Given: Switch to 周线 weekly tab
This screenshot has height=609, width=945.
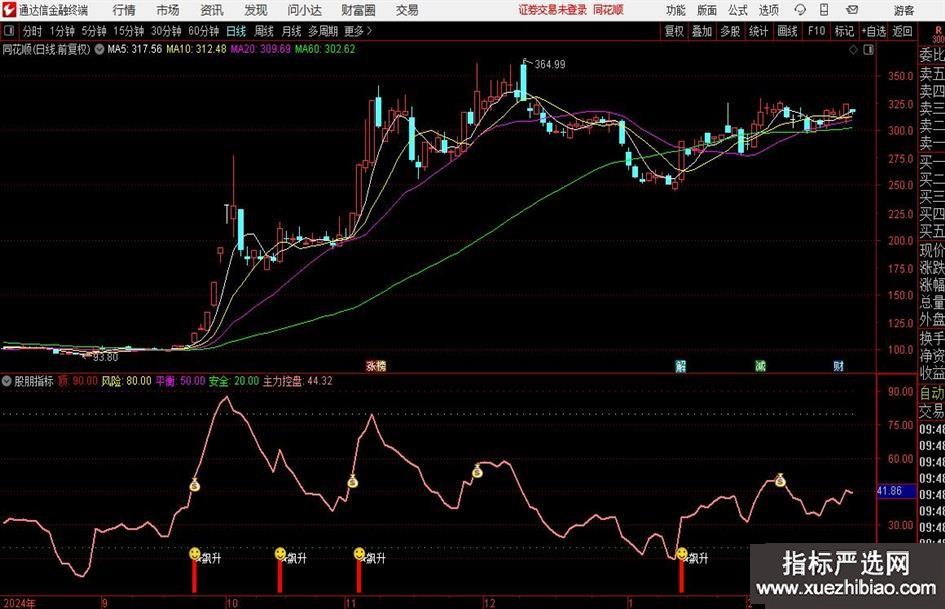Looking at the screenshot, I should (264, 31).
